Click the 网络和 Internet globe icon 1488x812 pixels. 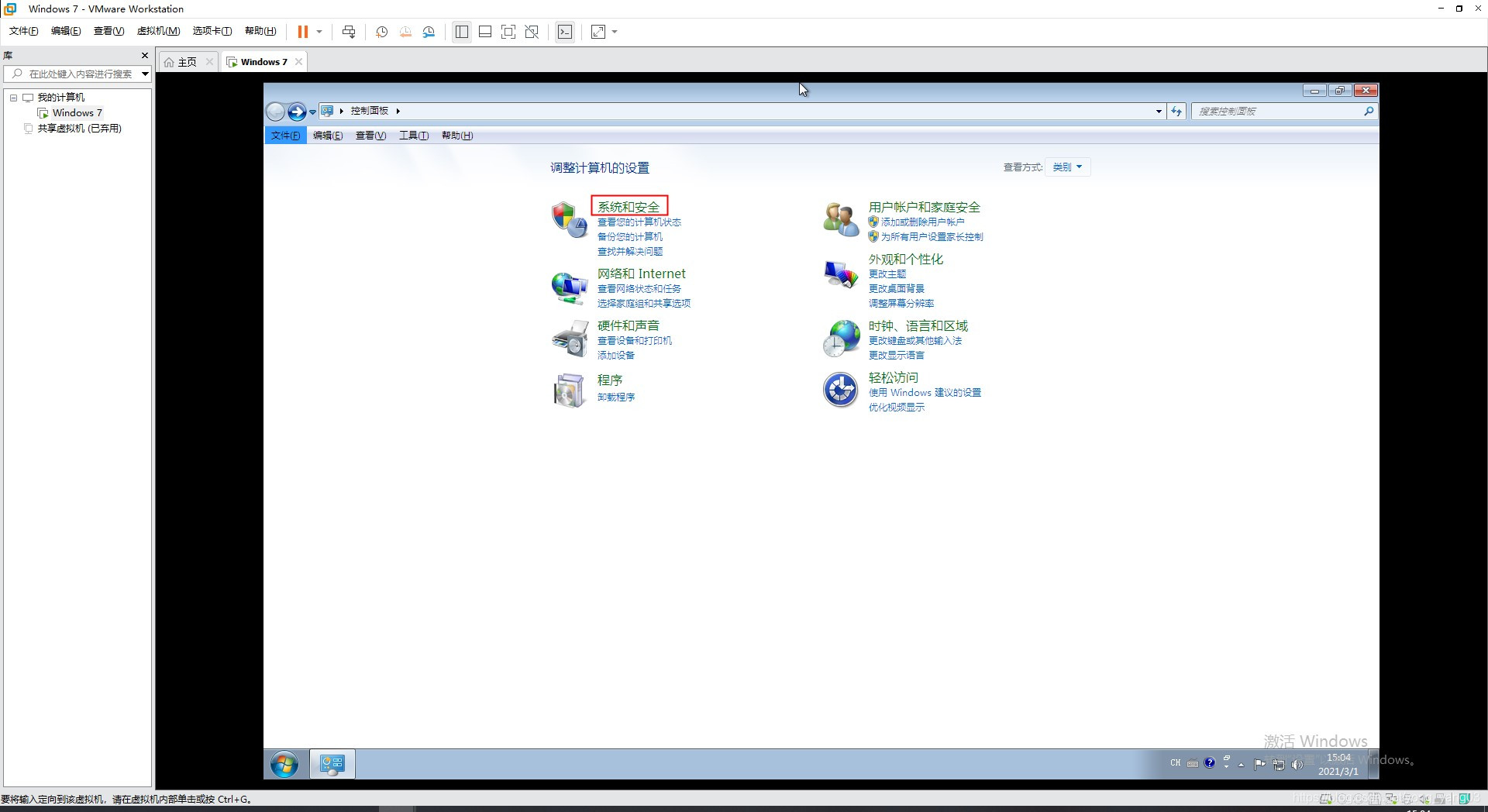click(569, 287)
